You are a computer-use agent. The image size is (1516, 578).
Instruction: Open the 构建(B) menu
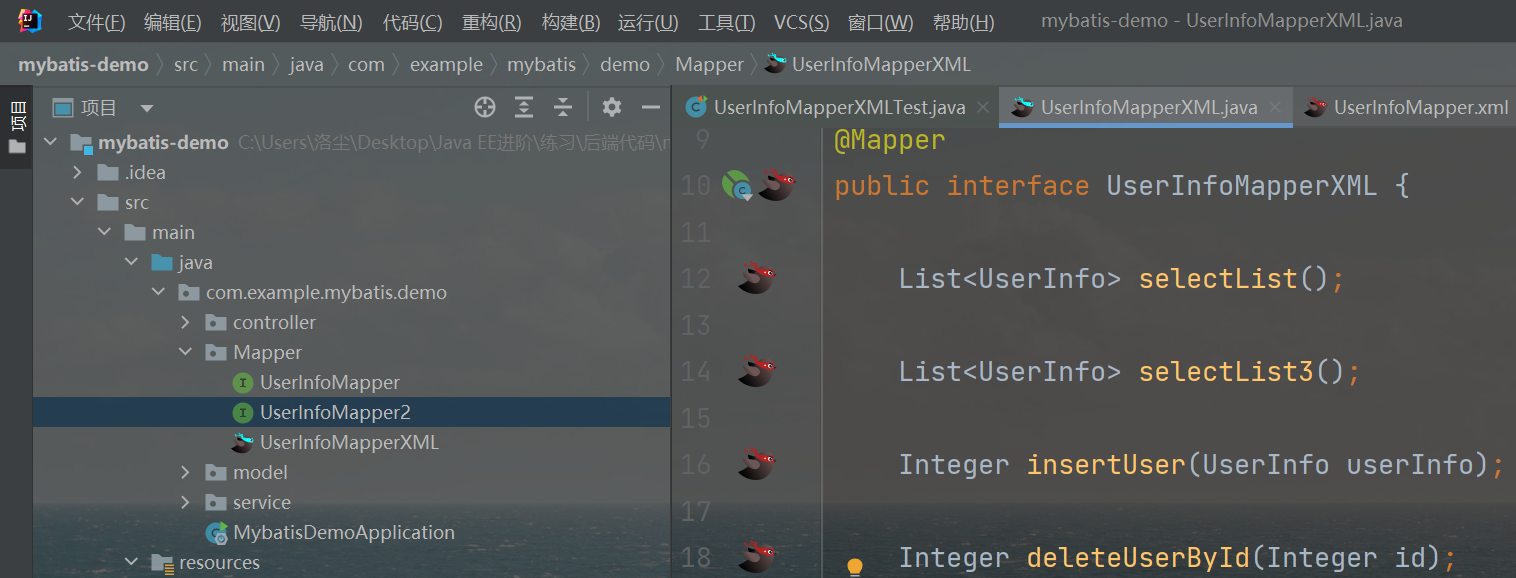click(x=570, y=22)
